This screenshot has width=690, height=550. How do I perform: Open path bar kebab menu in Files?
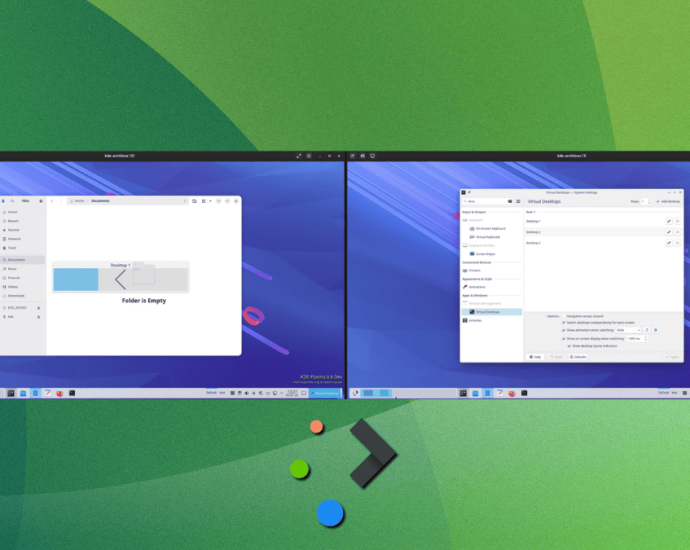point(184,201)
